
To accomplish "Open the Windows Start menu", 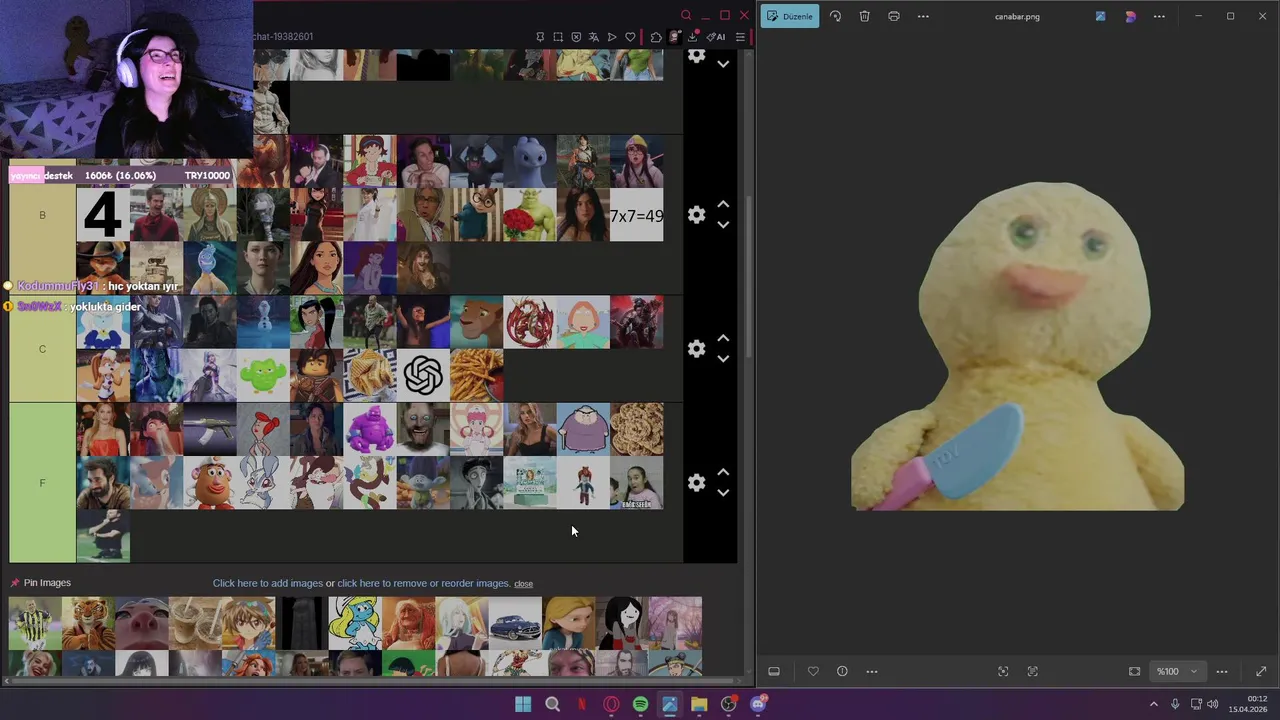I will [523, 704].
